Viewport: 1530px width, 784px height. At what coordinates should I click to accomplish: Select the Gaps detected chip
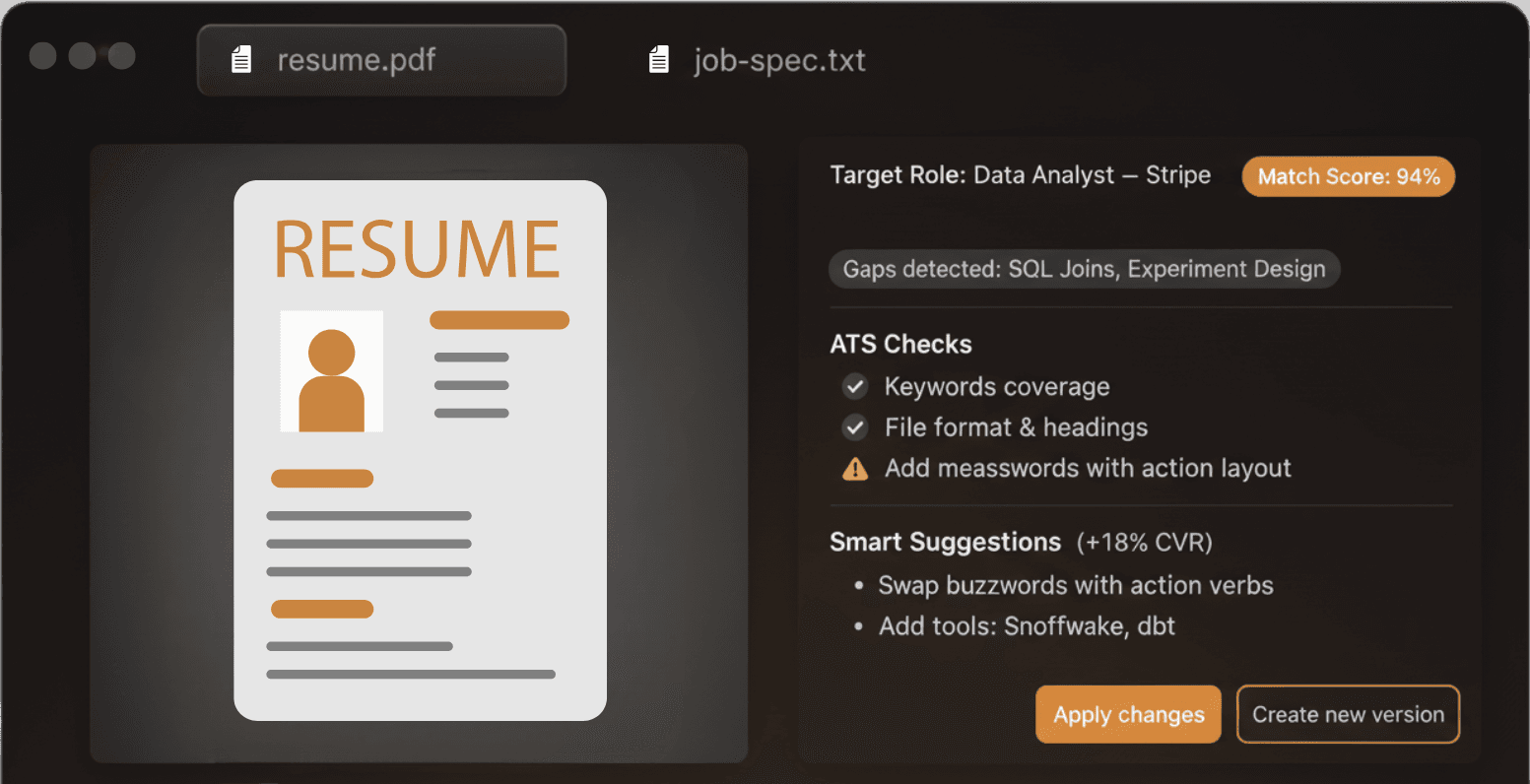pos(1084,269)
